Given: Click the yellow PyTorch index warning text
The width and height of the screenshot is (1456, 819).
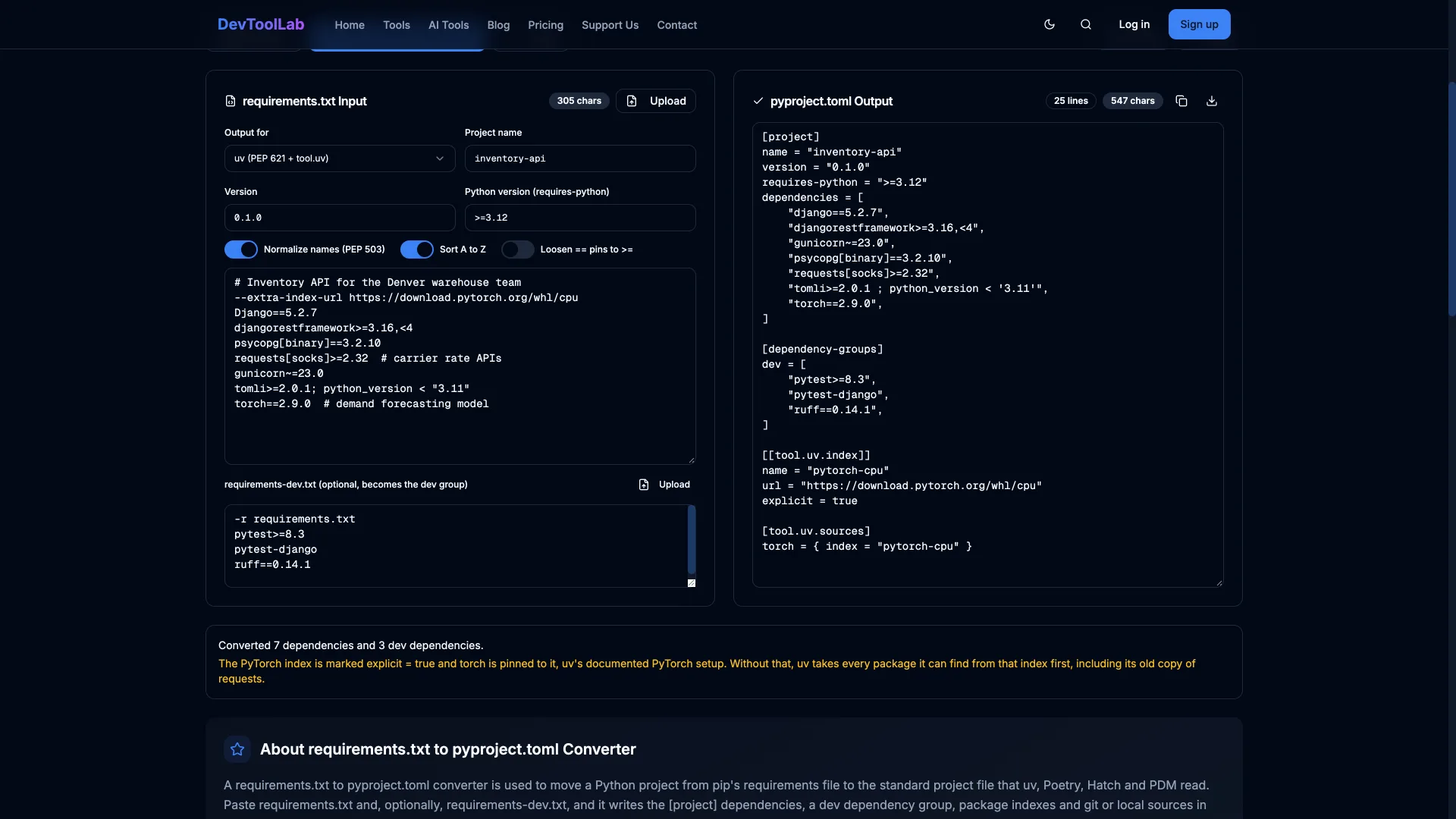Looking at the screenshot, I should pyautogui.click(x=707, y=671).
